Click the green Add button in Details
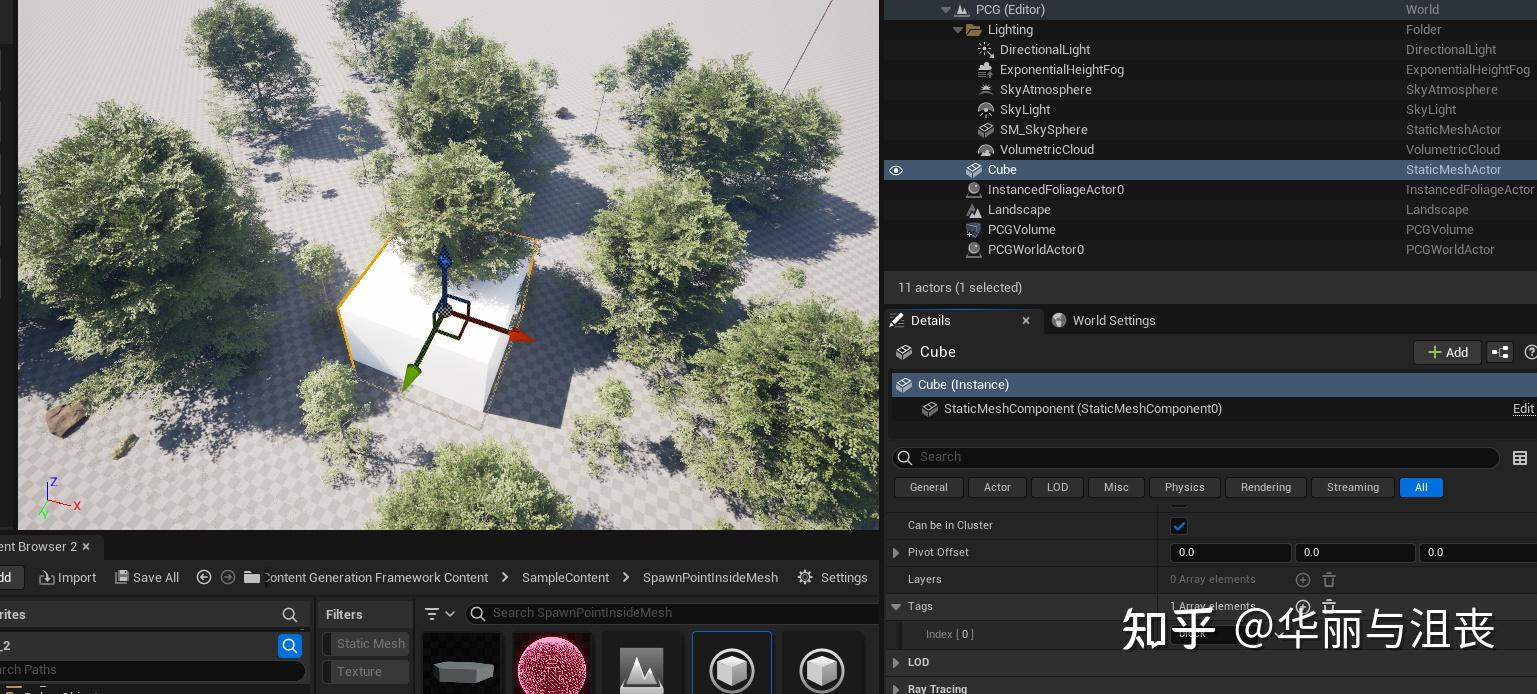 tap(1447, 352)
